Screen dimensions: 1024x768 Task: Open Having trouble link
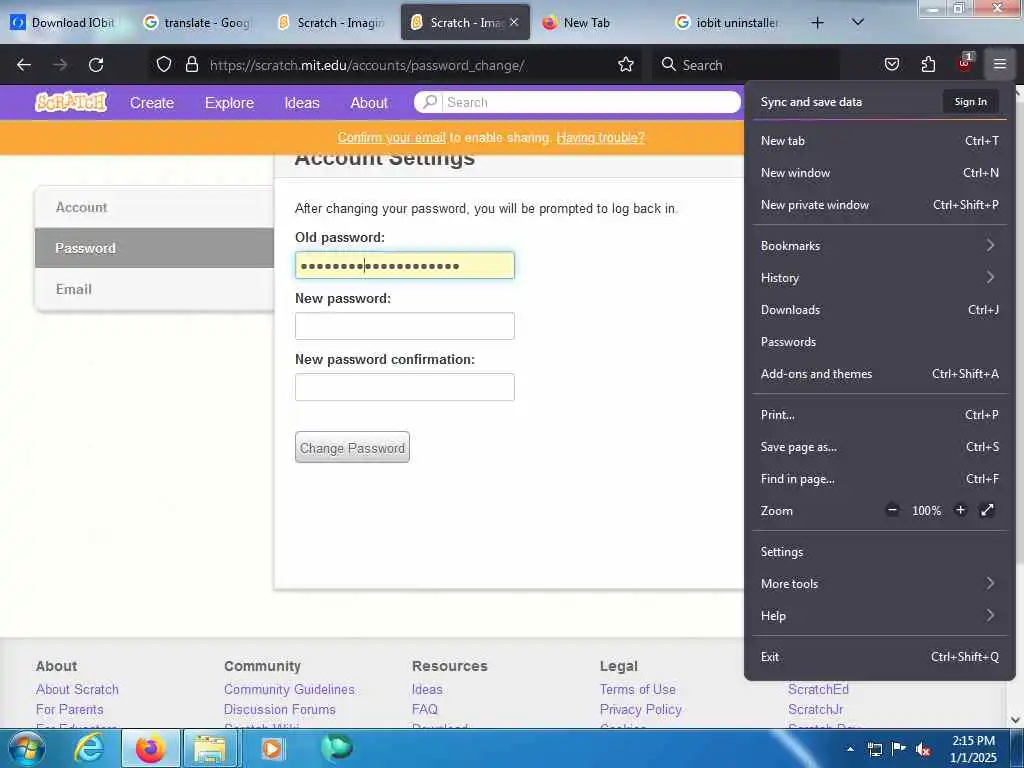click(x=600, y=137)
